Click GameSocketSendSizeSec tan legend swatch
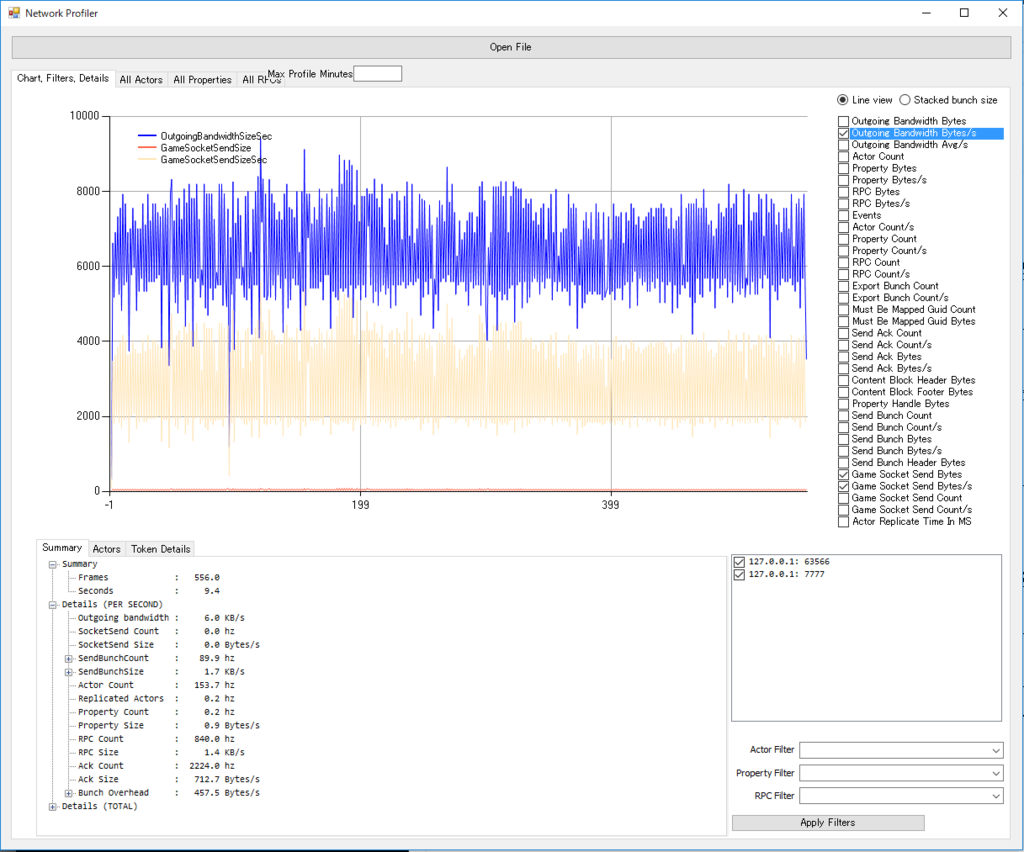Image resolution: width=1024 pixels, height=852 pixels. pos(148,159)
